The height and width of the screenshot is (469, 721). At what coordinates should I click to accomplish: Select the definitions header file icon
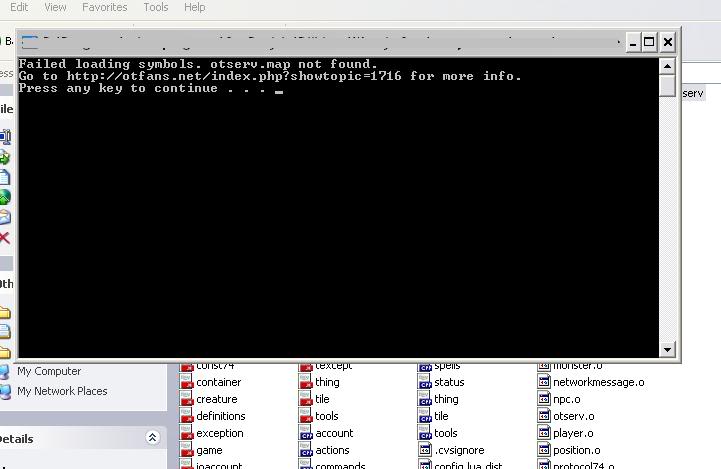pos(186,416)
